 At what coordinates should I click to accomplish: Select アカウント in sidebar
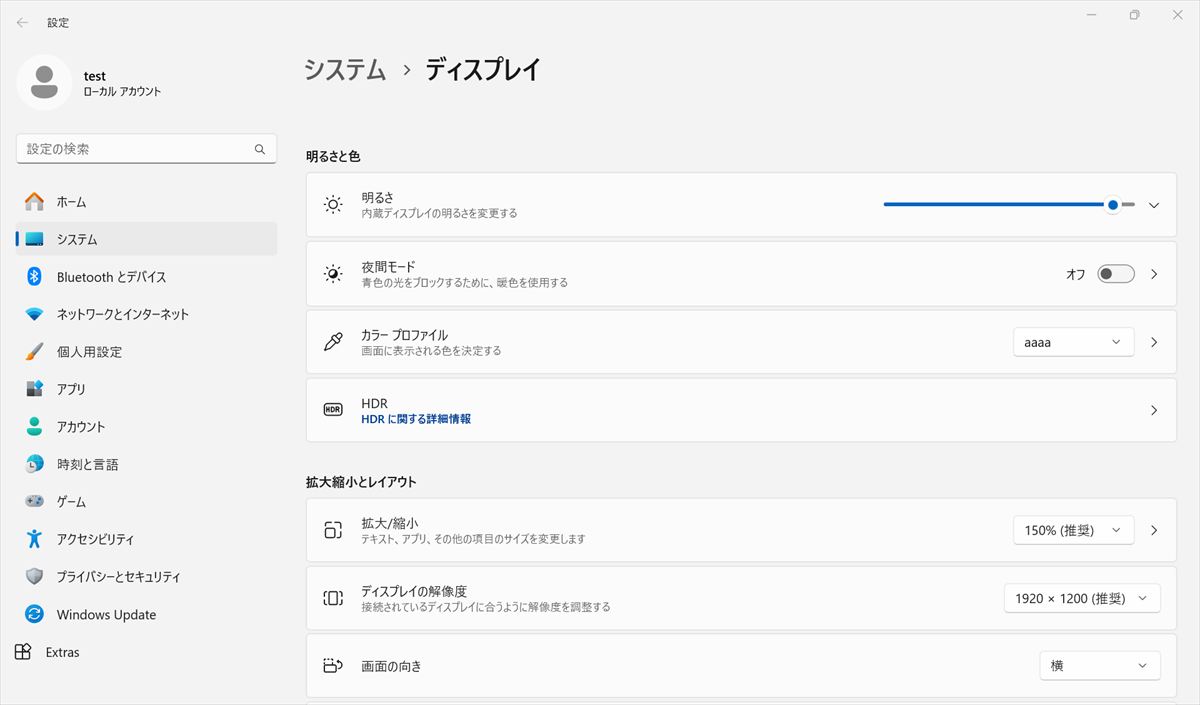[x=147, y=427]
